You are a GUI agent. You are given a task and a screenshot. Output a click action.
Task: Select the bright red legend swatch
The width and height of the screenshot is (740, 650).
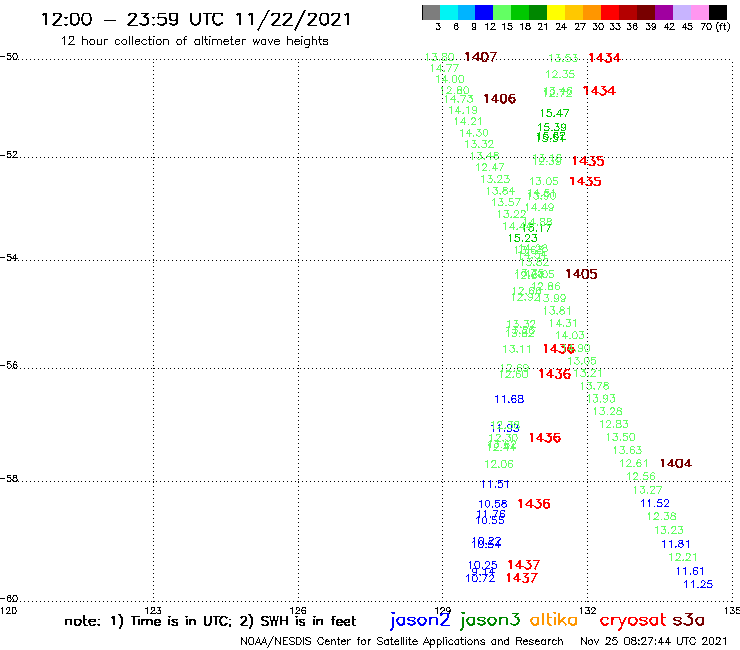click(x=610, y=12)
